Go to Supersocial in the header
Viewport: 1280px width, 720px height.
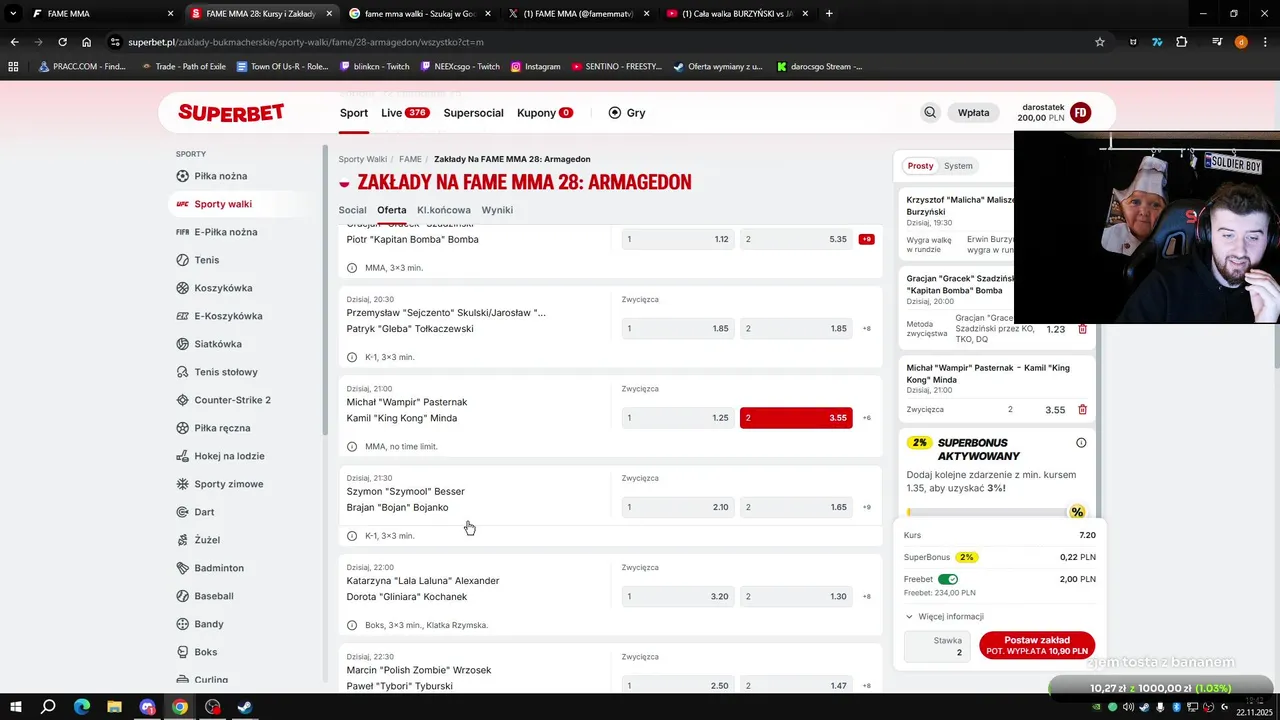(x=473, y=113)
